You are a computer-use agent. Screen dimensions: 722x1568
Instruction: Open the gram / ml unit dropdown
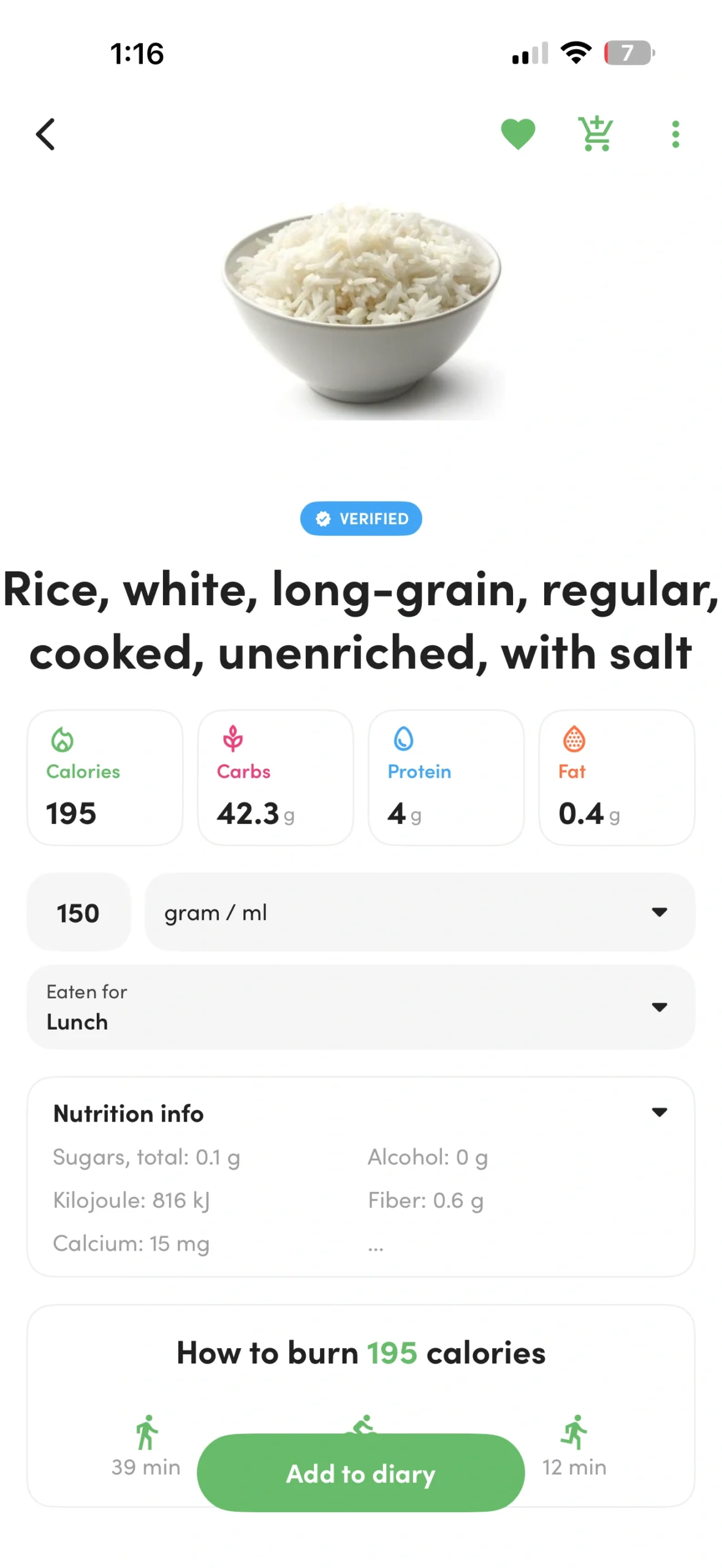coord(420,912)
